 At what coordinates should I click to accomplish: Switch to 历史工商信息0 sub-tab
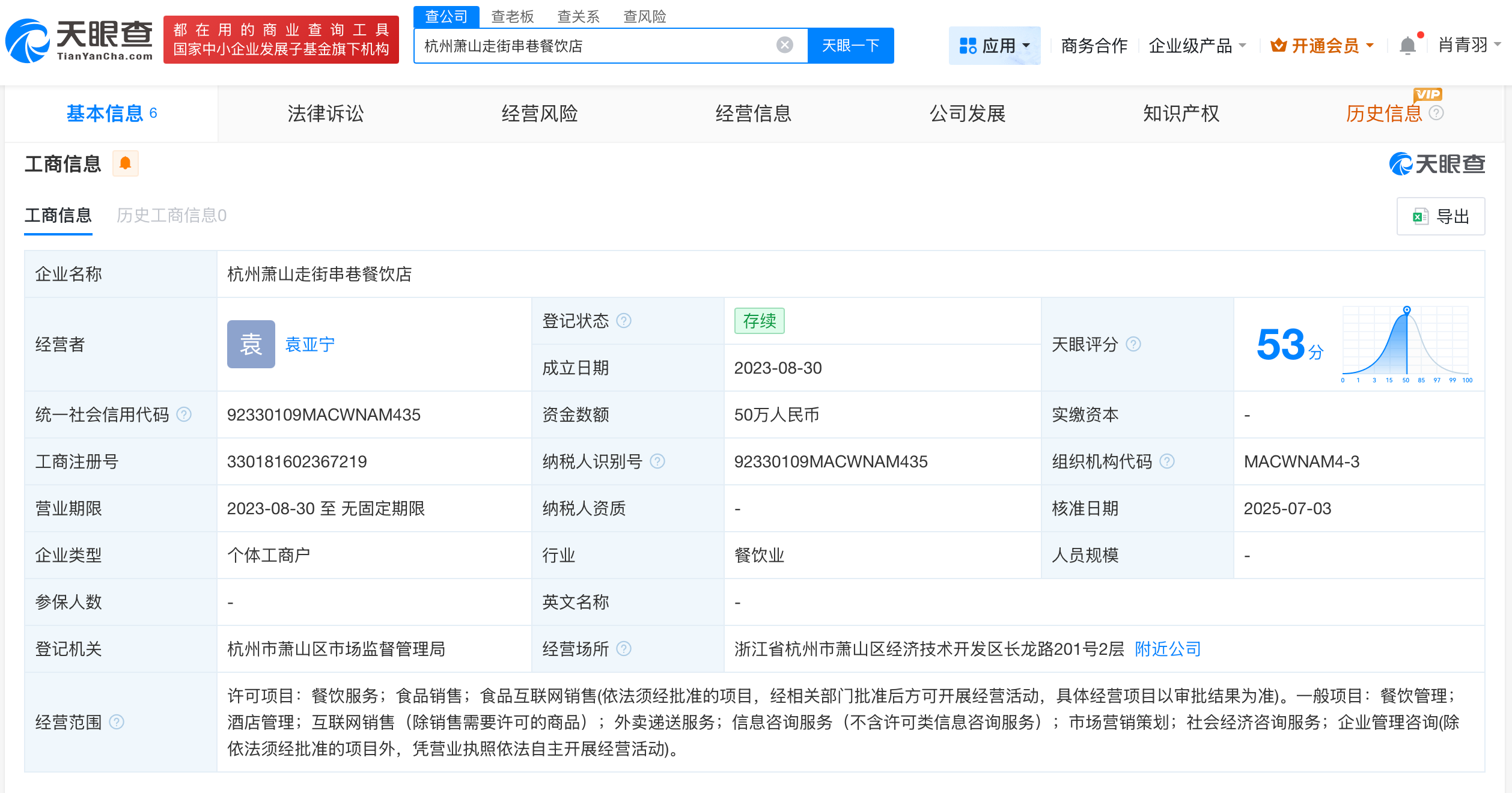[x=171, y=216]
